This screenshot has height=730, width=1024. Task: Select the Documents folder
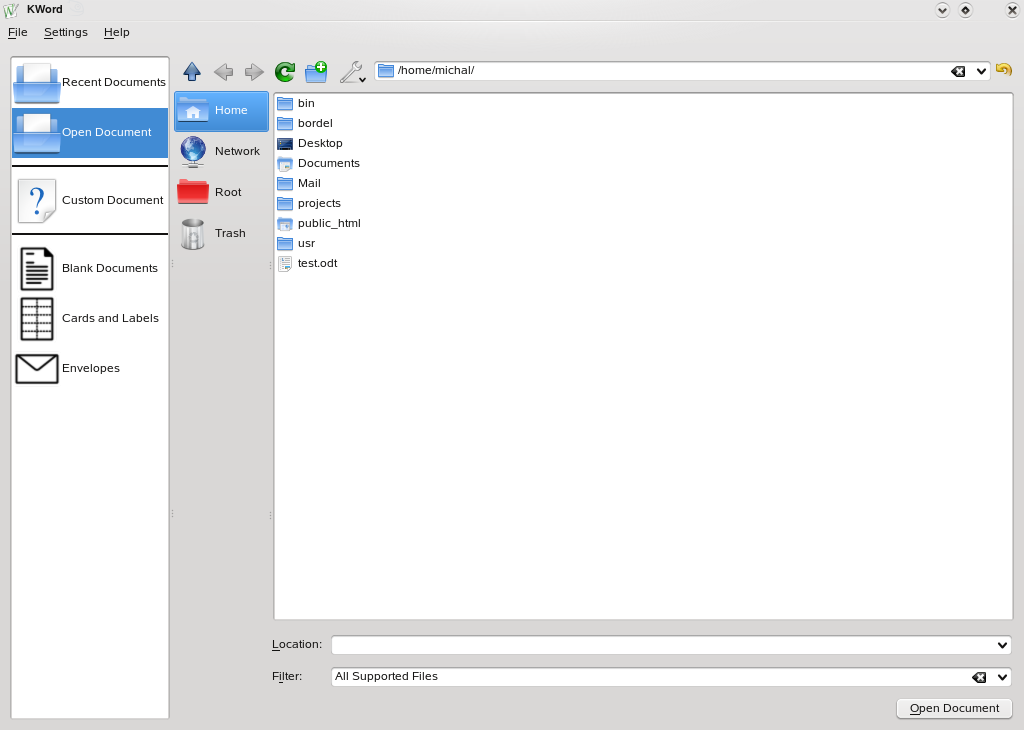pyautogui.click(x=319, y=163)
